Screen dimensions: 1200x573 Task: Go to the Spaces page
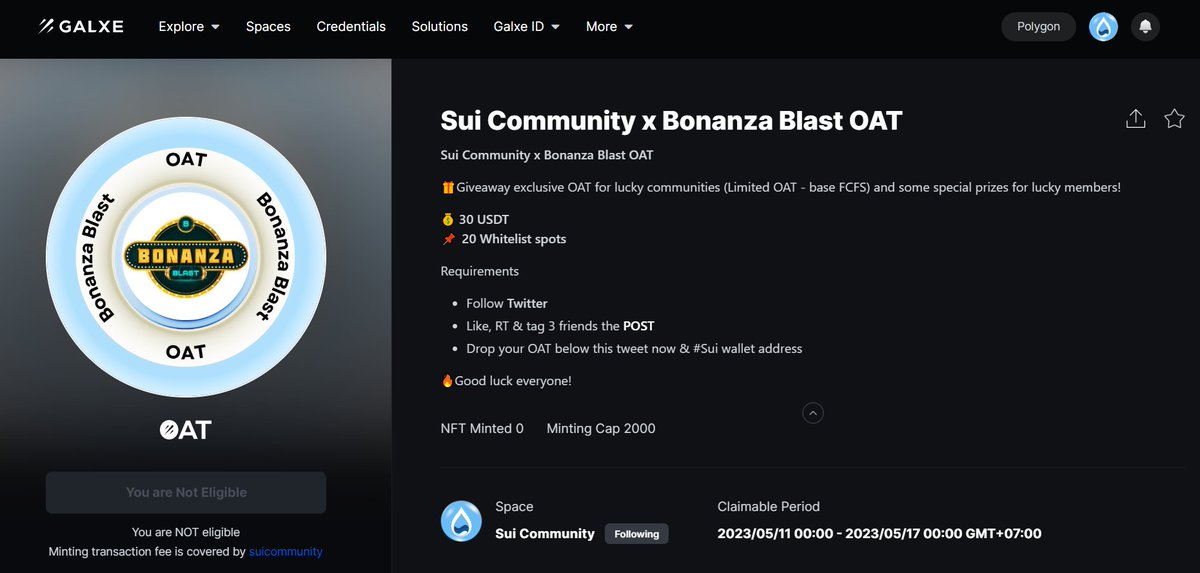268,27
